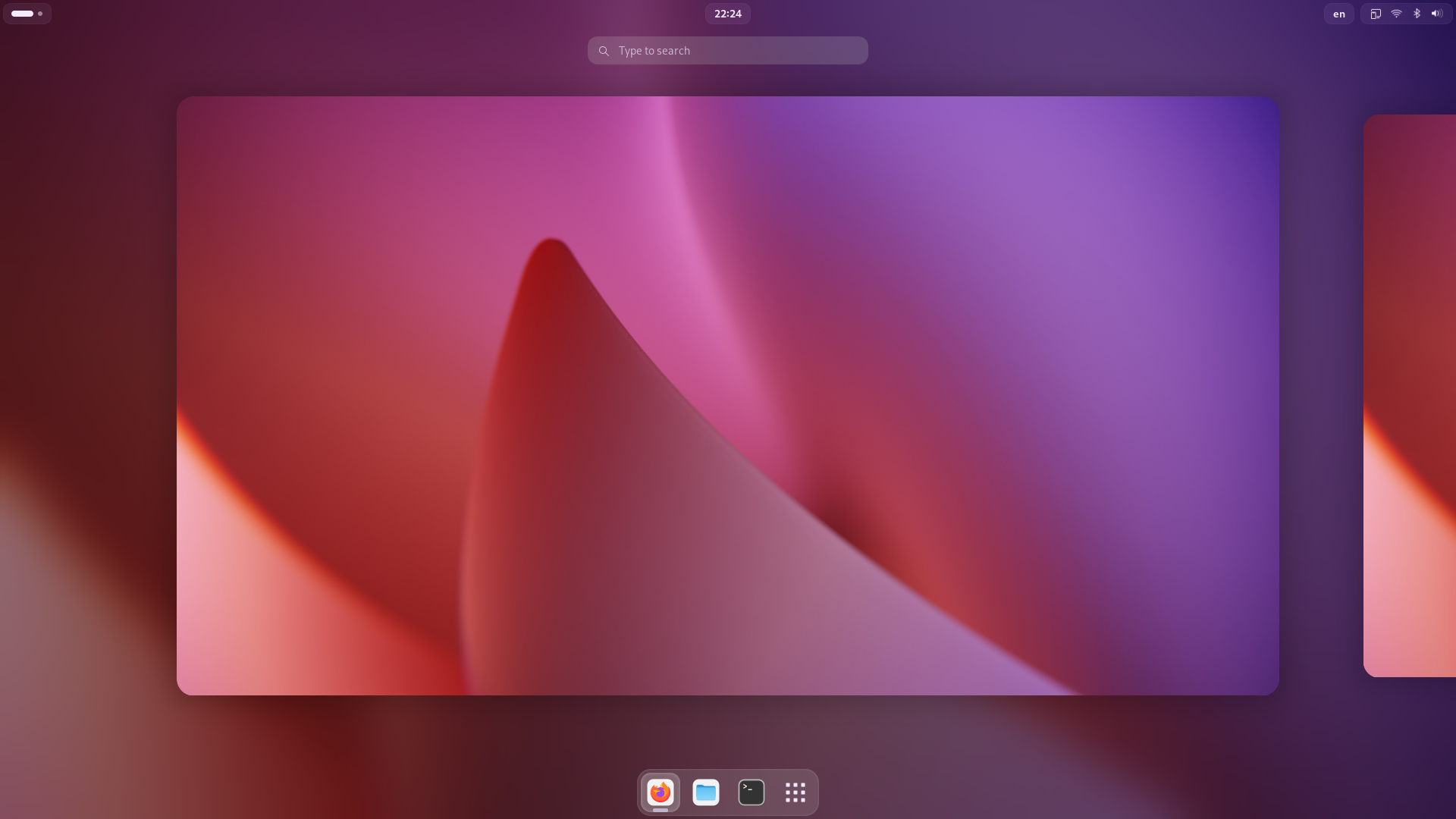Viewport: 1456px width, 819px height.
Task: Click the Firefox running indicator bar under its icon
Action: point(661,810)
